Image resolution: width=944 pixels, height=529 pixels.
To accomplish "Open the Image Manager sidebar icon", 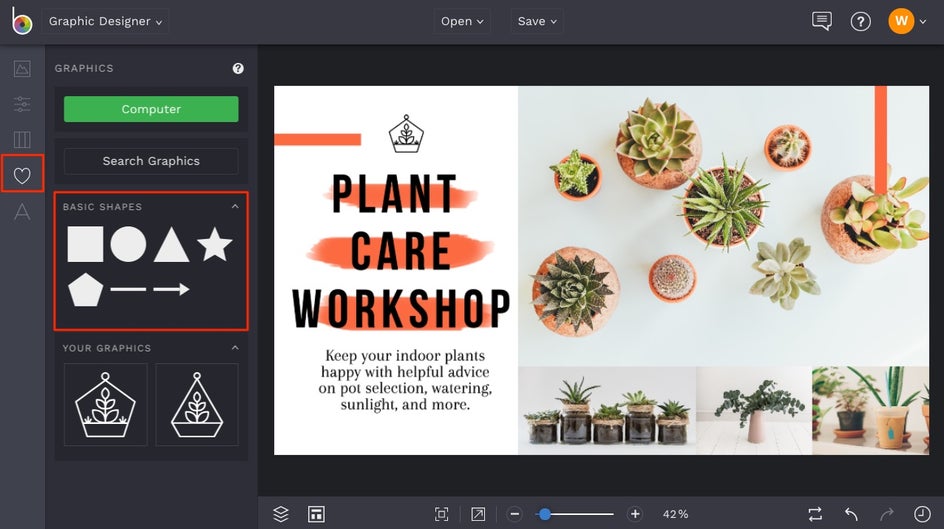I will [22, 69].
